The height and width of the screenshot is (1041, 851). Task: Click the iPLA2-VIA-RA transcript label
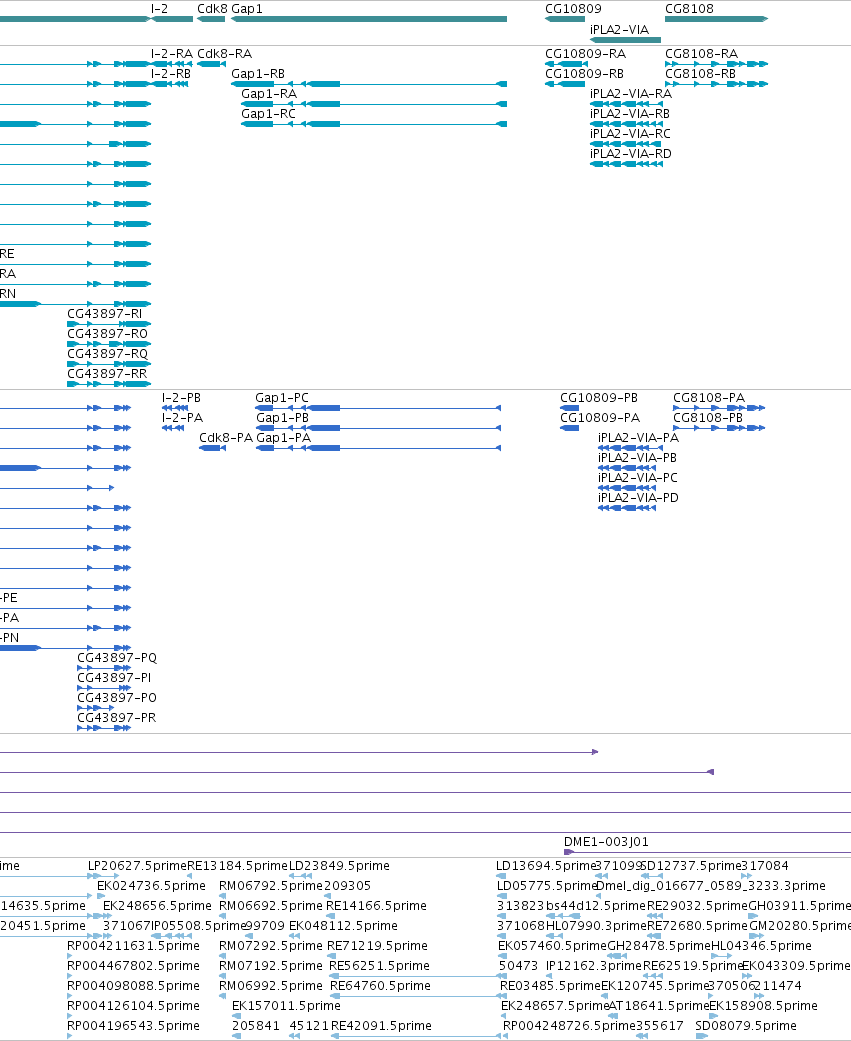coord(631,94)
